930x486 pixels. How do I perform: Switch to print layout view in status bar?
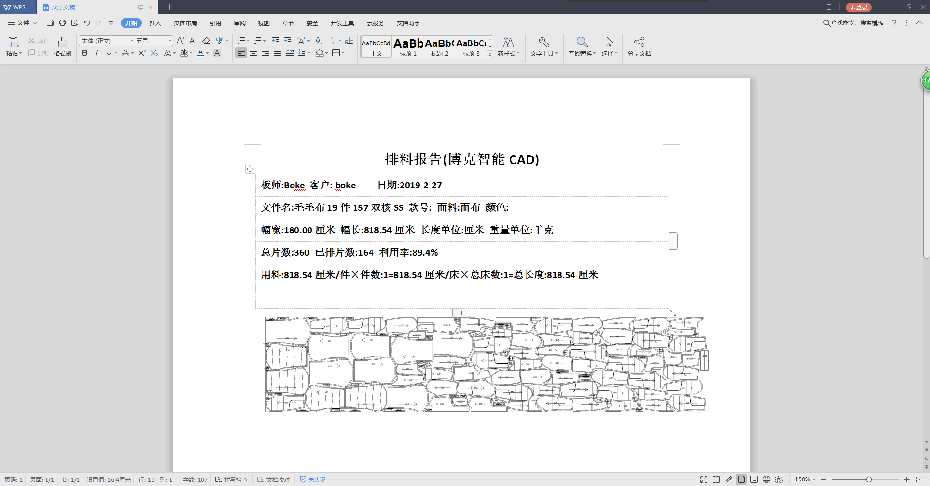click(740, 479)
